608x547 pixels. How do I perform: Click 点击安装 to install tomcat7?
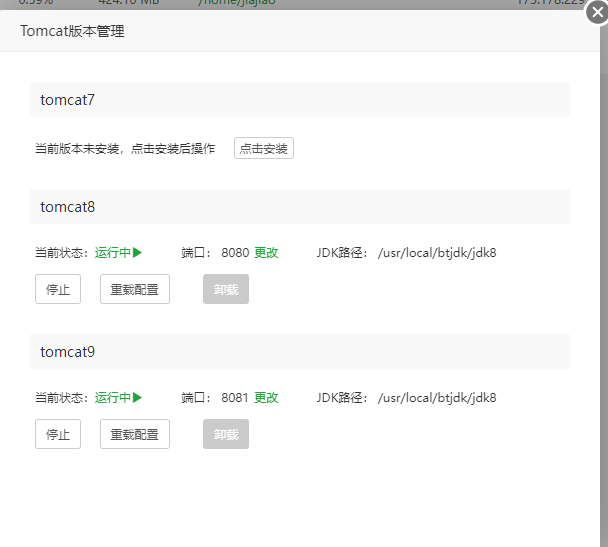click(x=264, y=148)
